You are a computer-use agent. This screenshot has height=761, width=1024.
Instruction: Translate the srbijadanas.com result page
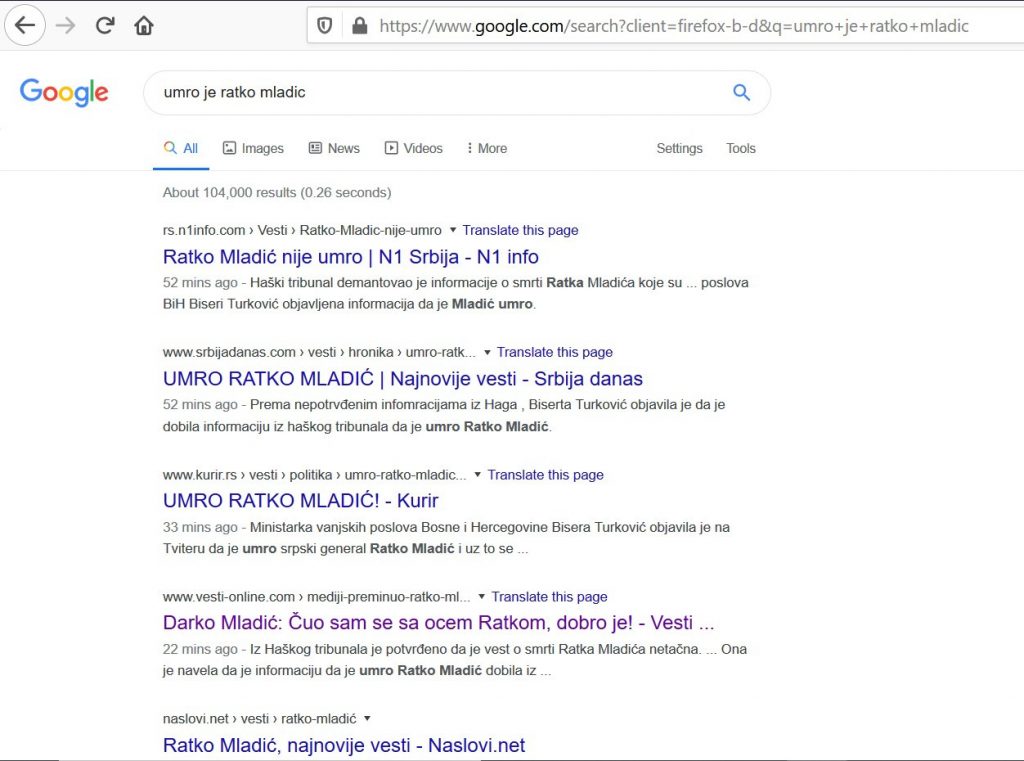[x=555, y=352]
